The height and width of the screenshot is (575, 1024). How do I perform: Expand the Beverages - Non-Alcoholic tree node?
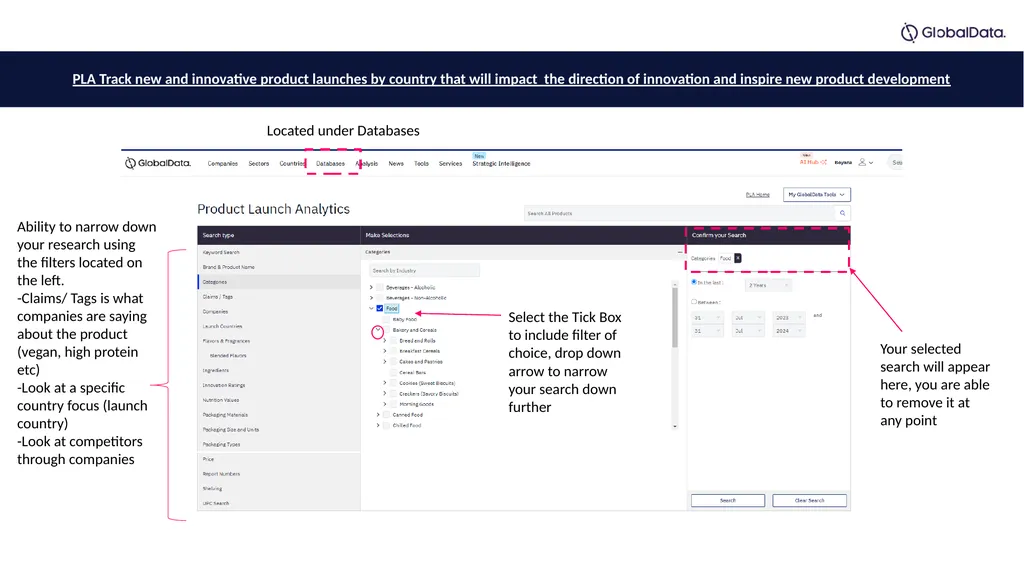[372, 298]
